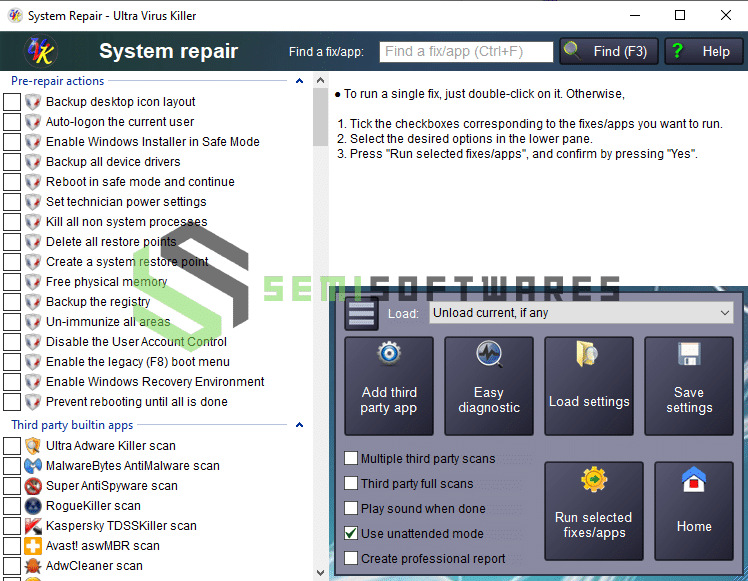748x581 pixels.
Task: Click shield icon next to Prevent rebooting until all is done
Action: pos(33,402)
